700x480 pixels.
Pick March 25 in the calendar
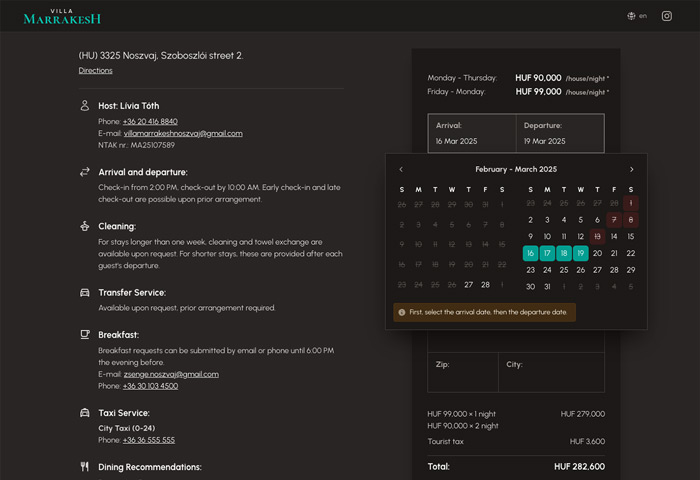point(563,270)
